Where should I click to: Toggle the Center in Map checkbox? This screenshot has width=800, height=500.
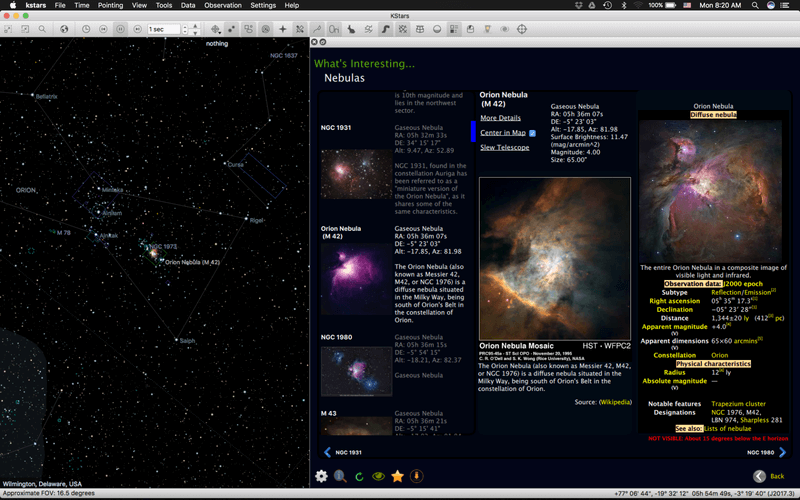pos(532,133)
